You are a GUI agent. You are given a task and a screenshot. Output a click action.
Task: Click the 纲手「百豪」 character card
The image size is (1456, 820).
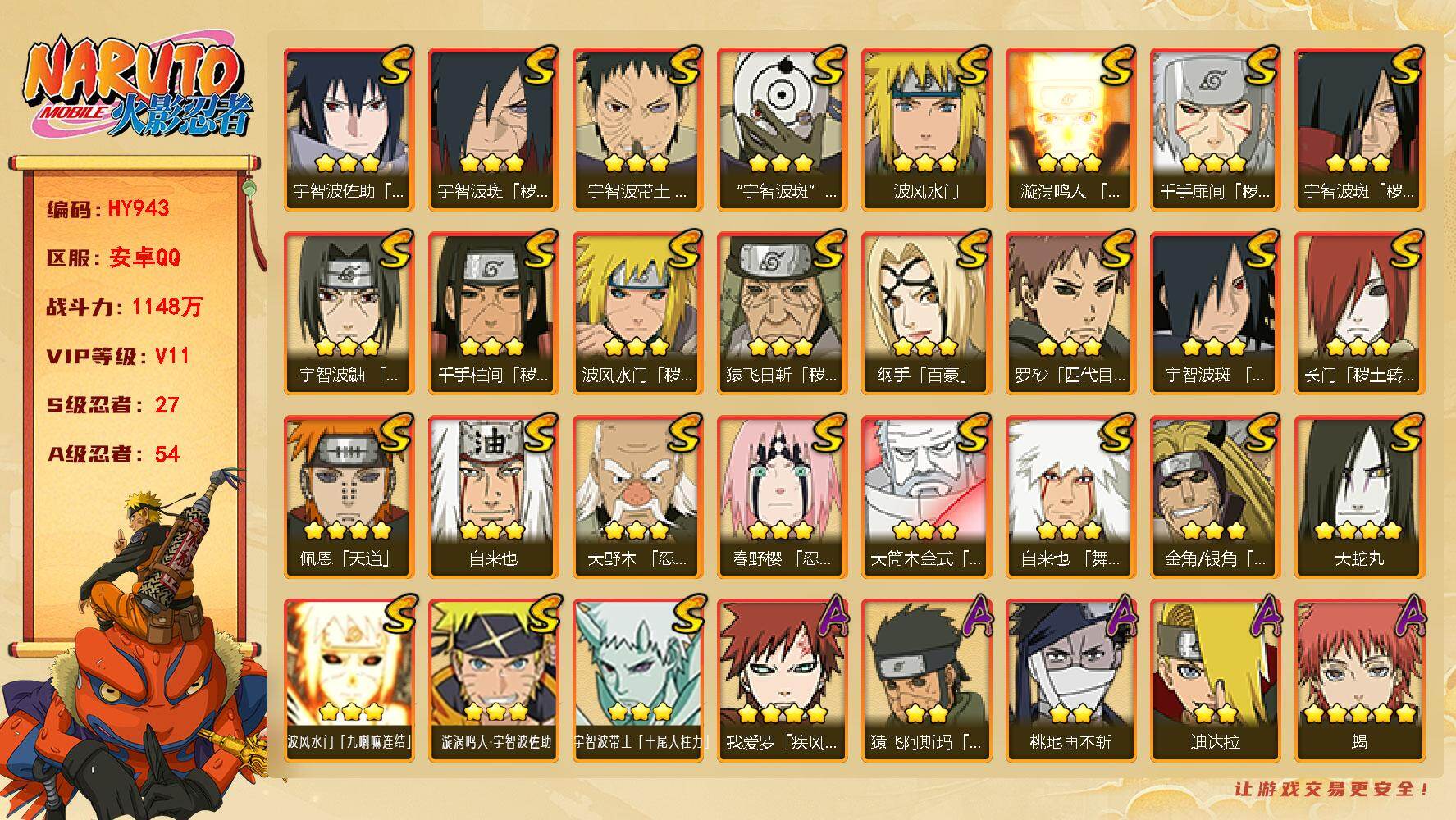click(x=927, y=313)
